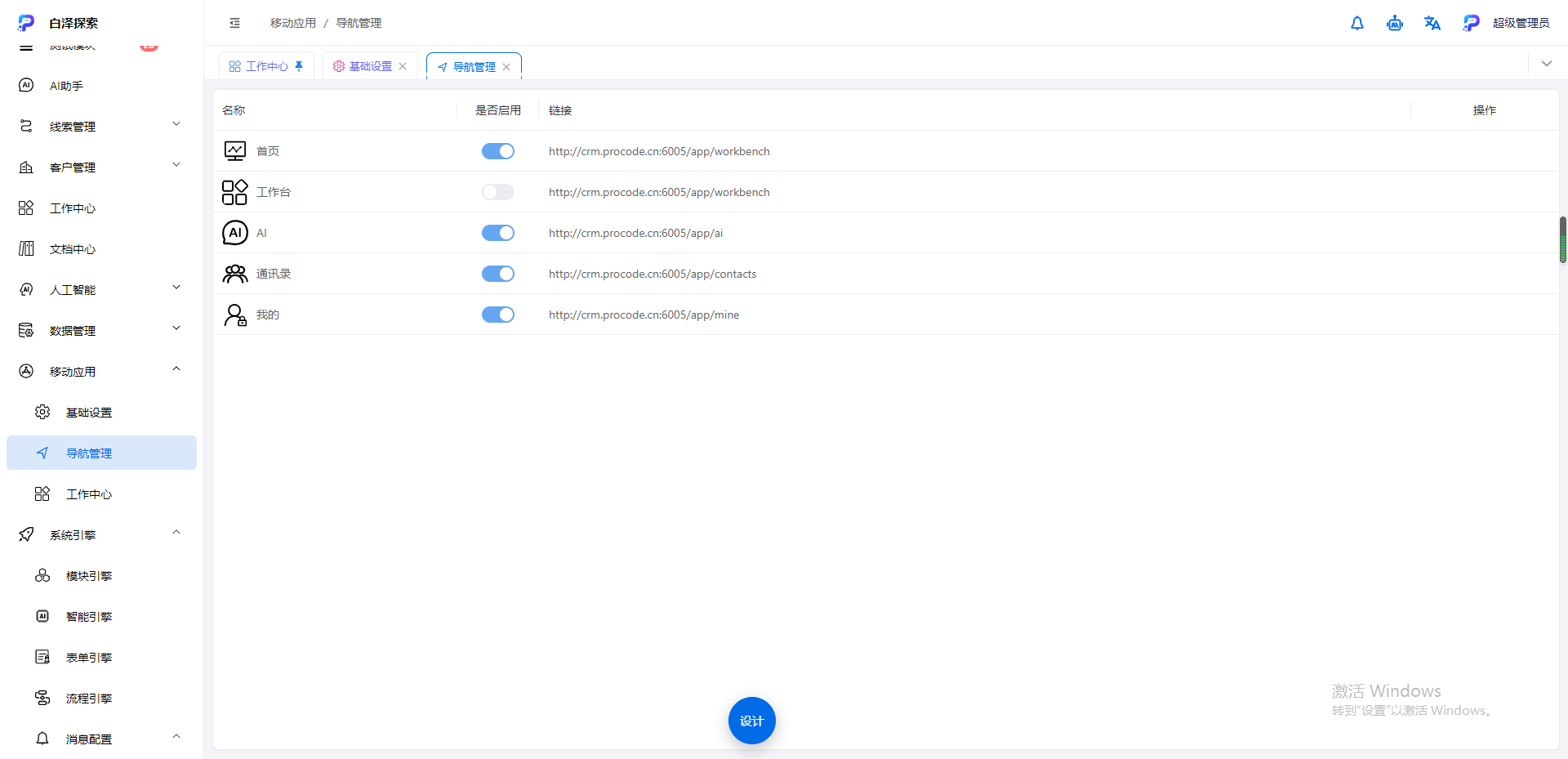The height and width of the screenshot is (759, 1568).
Task: Click the 超级管理员 user name
Action: coord(1521,23)
